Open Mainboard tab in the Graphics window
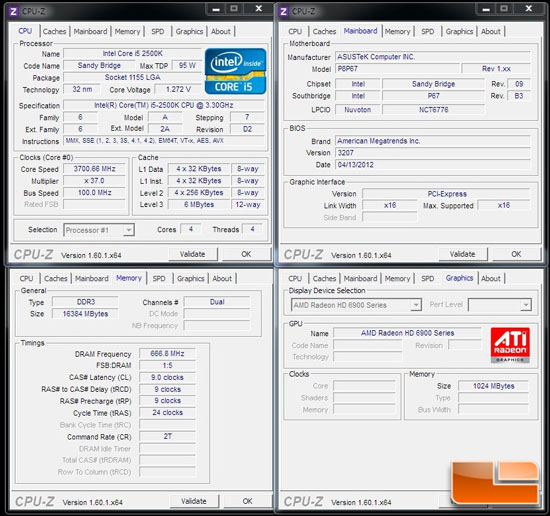The image size is (550, 516). pyautogui.click(x=360, y=279)
